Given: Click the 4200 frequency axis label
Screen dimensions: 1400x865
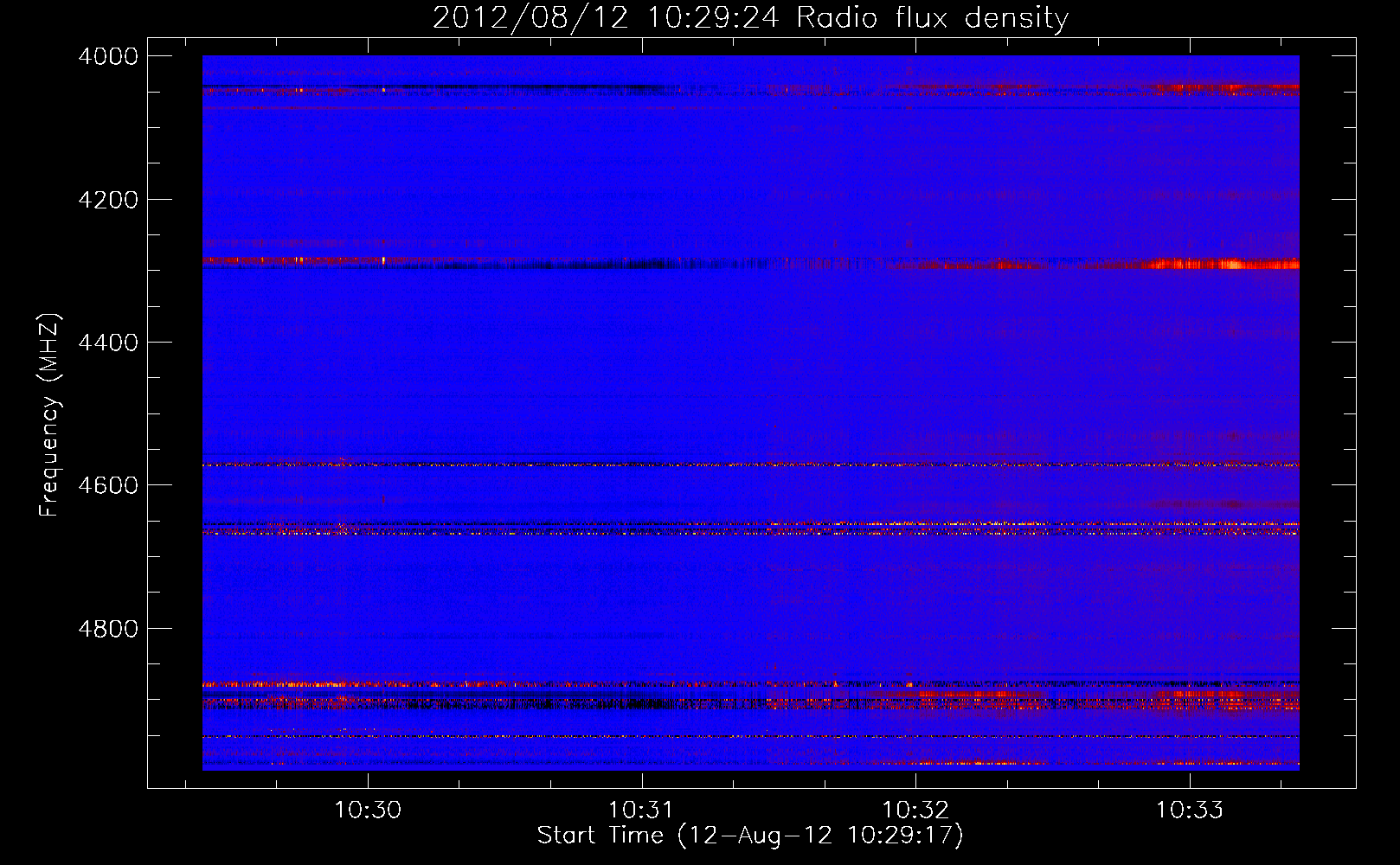Looking at the screenshot, I should click(108, 200).
